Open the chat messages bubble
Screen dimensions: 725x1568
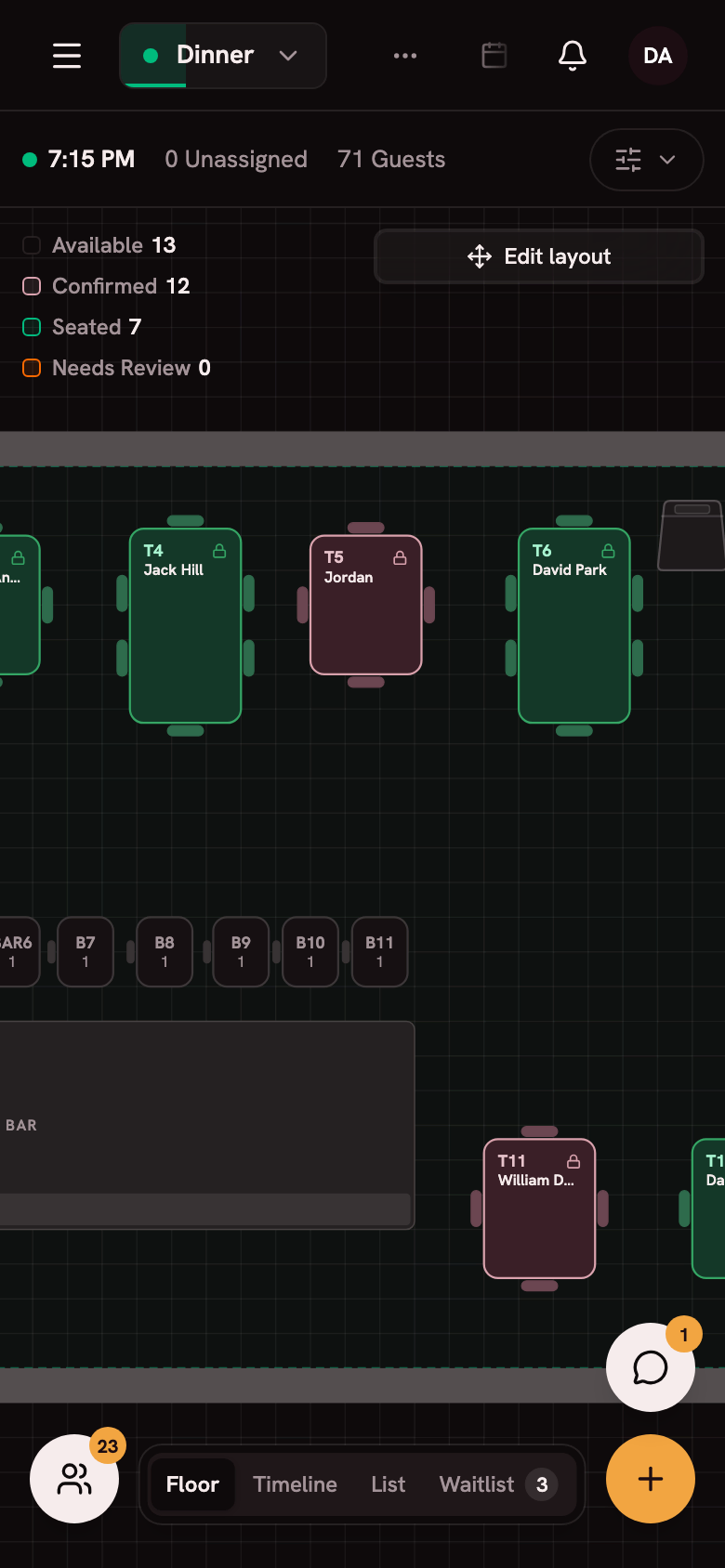pos(651,1367)
